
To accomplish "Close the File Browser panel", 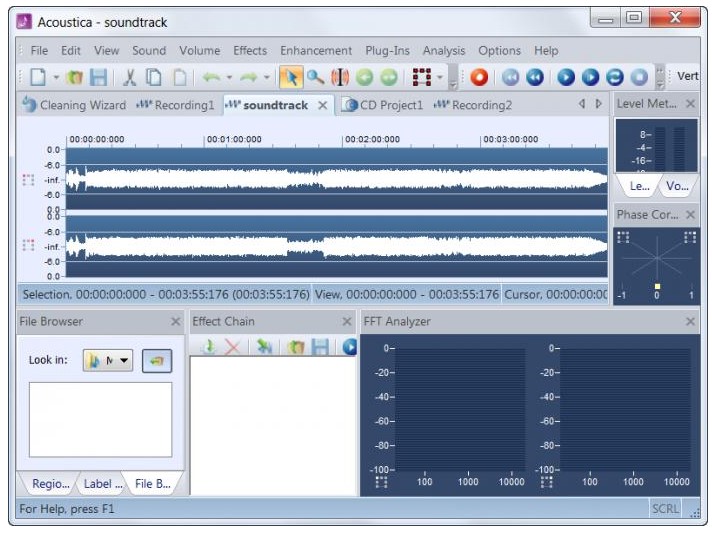I will pos(176,321).
